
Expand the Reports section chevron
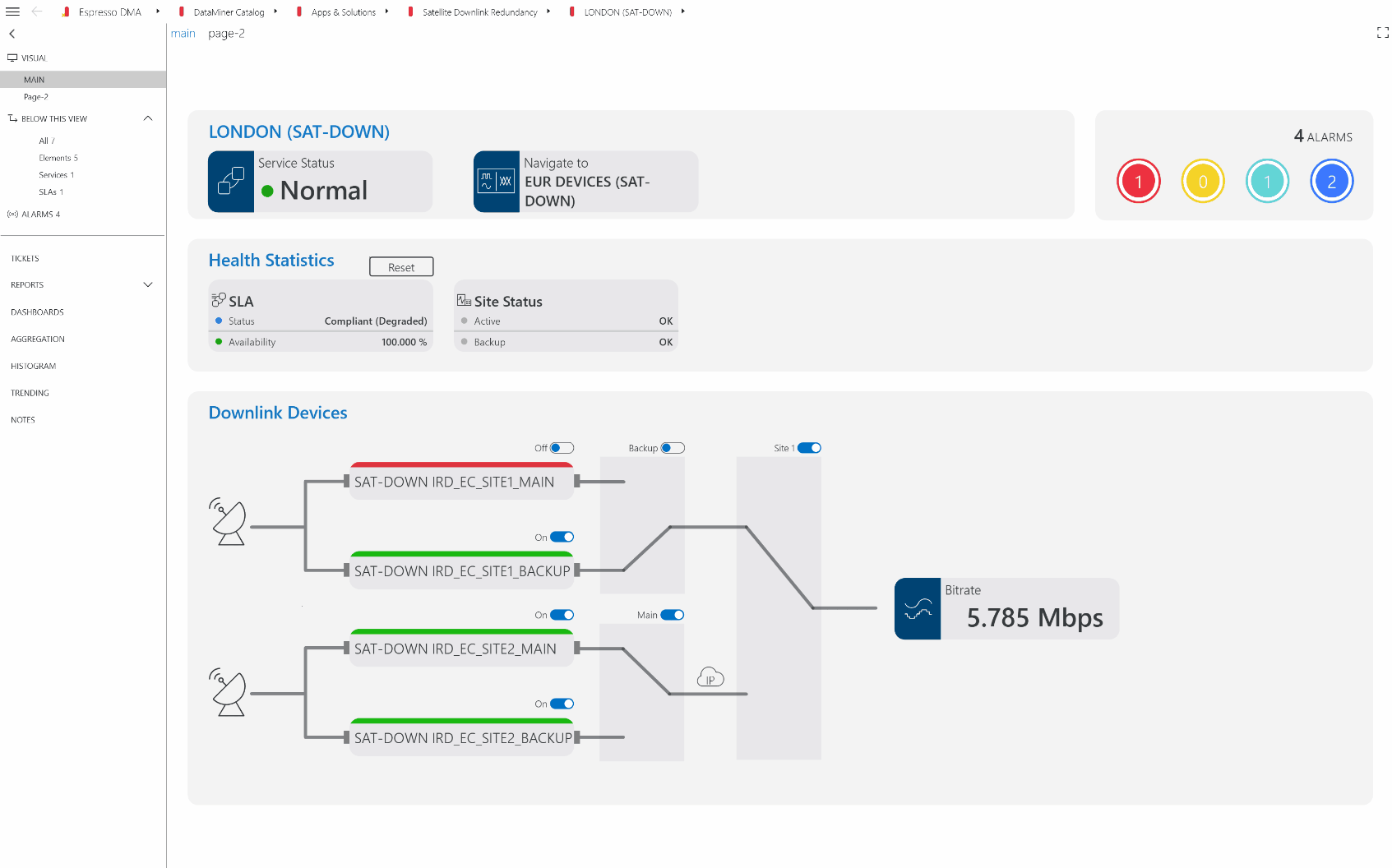[148, 284]
